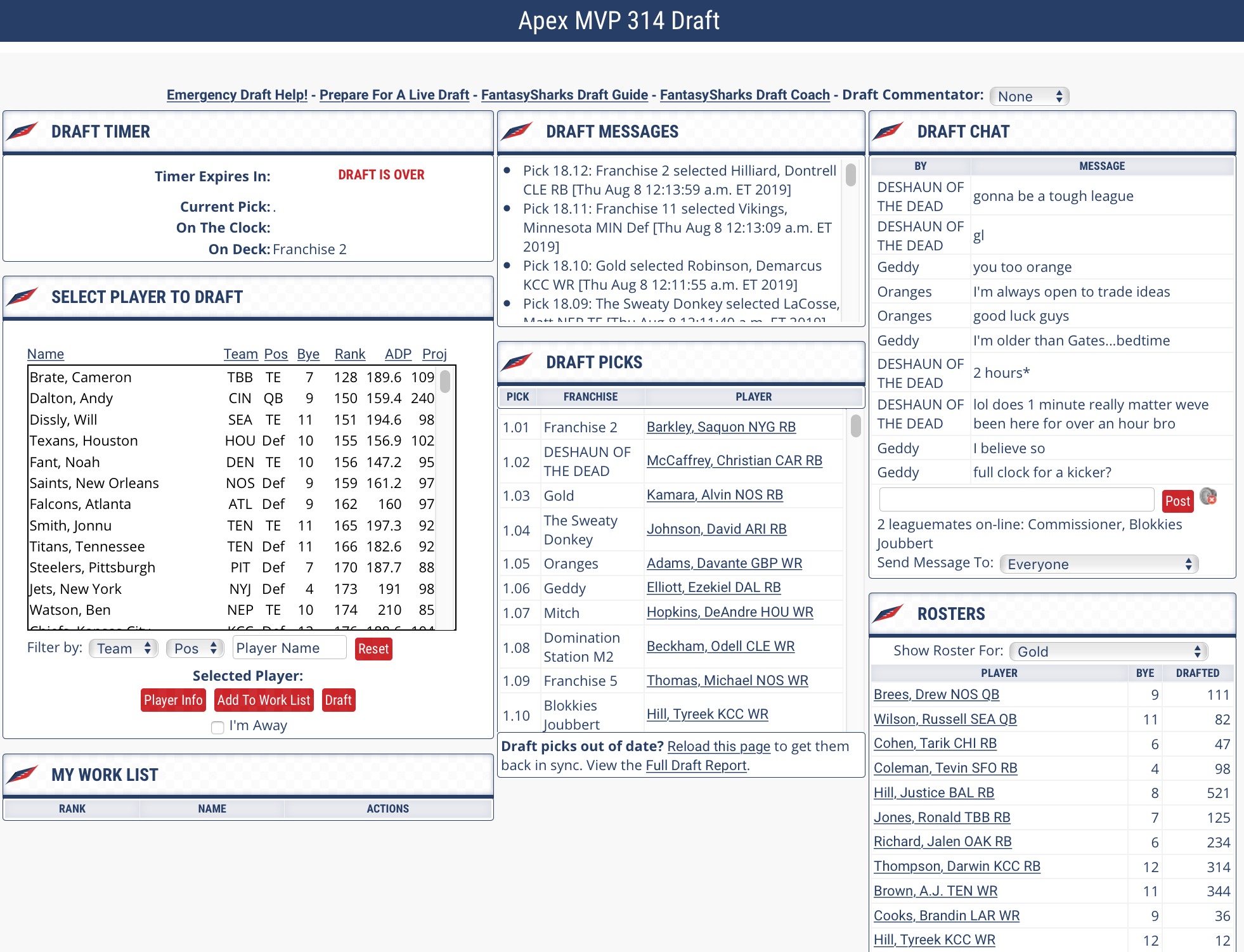
Task: Sort player list by Rank column
Action: pos(350,354)
